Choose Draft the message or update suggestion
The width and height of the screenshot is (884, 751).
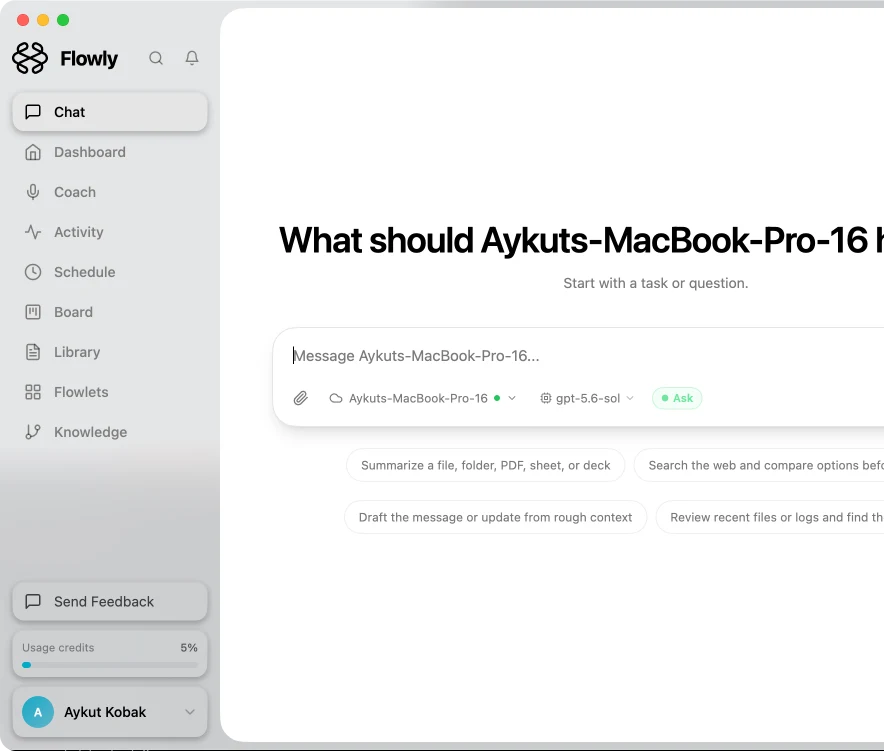496,518
